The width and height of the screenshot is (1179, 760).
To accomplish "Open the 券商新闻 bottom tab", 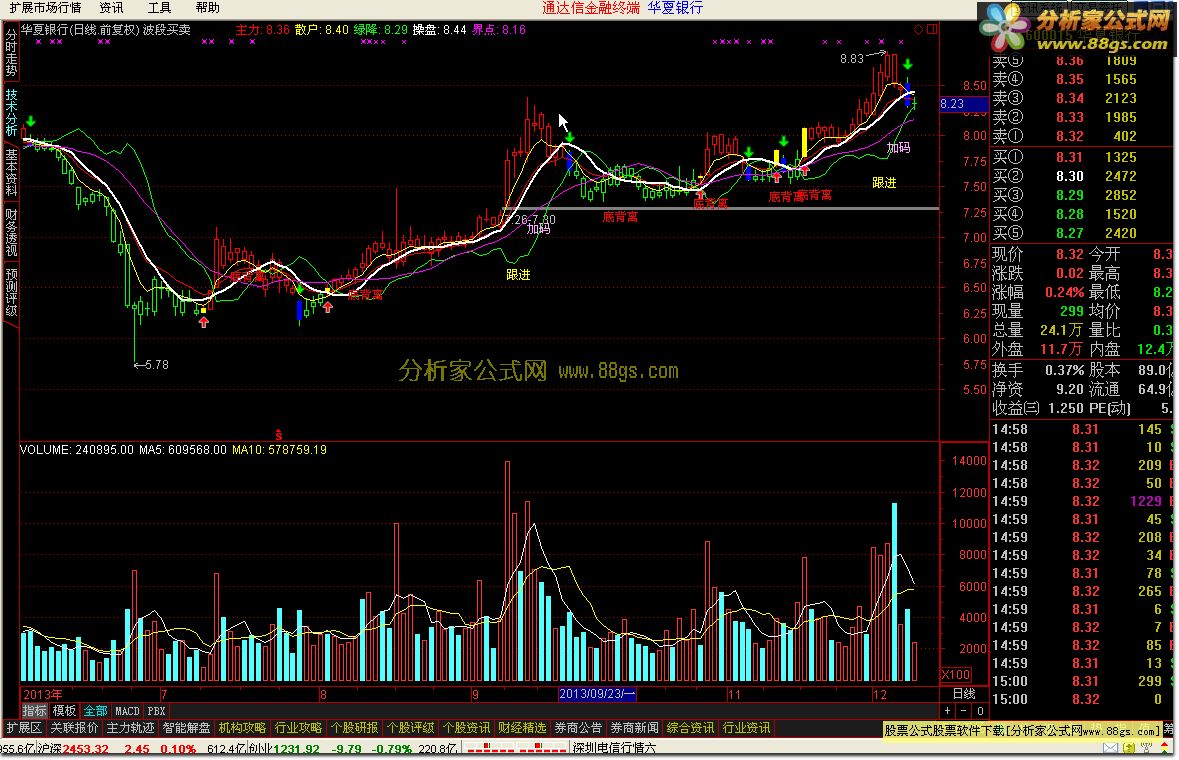I will pos(635,728).
